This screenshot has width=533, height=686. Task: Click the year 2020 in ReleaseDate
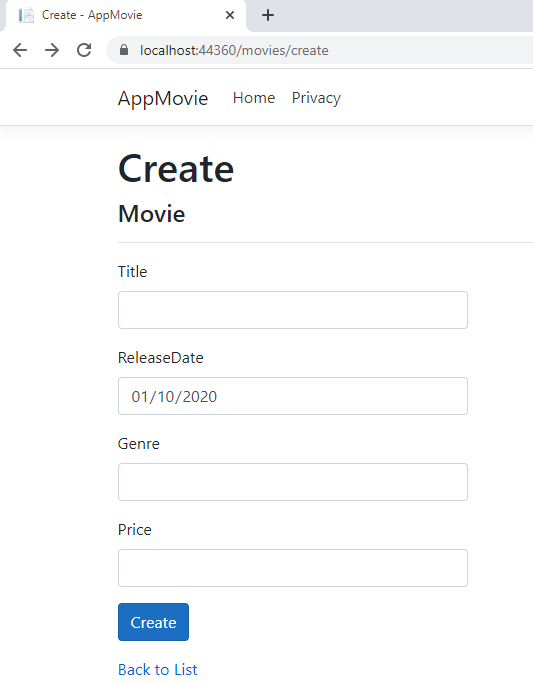(x=200, y=396)
